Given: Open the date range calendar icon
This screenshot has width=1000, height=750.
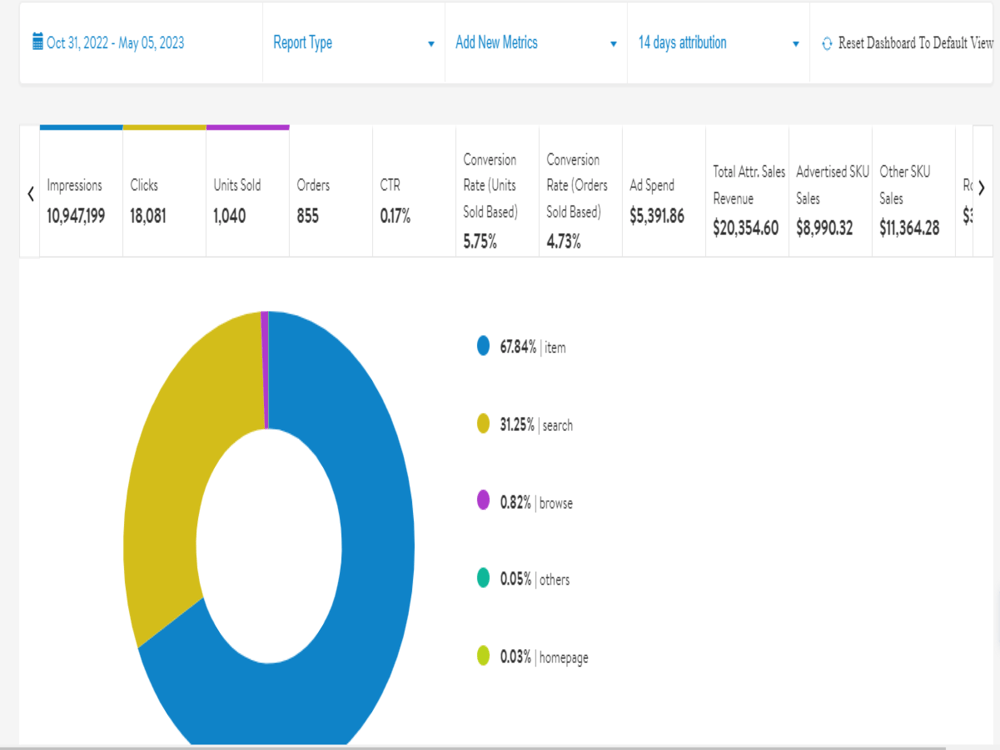Looking at the screenshot, I should coord(38,42).
